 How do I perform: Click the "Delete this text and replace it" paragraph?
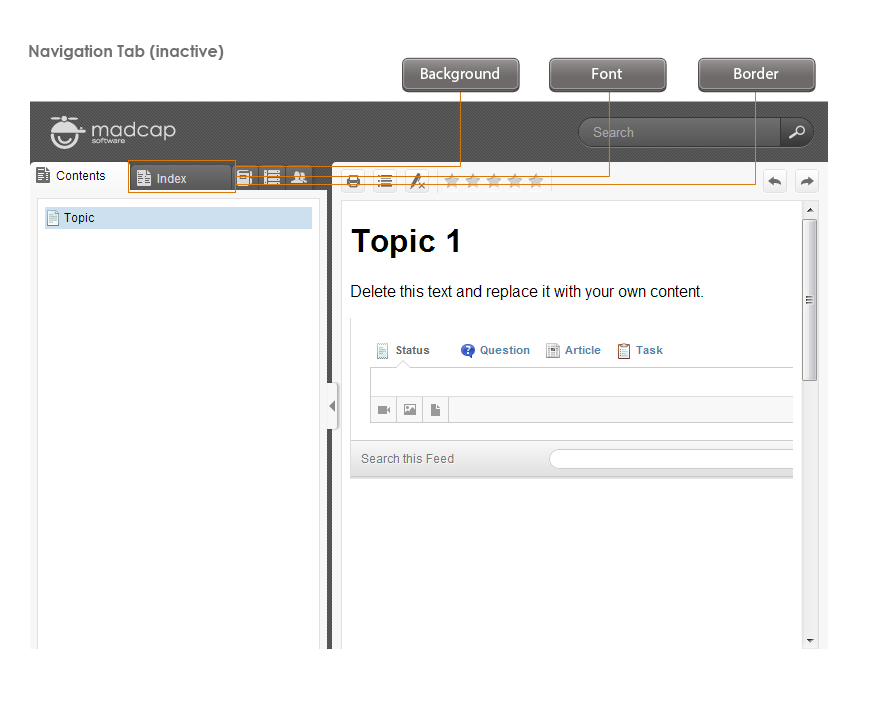pos(527,291)
